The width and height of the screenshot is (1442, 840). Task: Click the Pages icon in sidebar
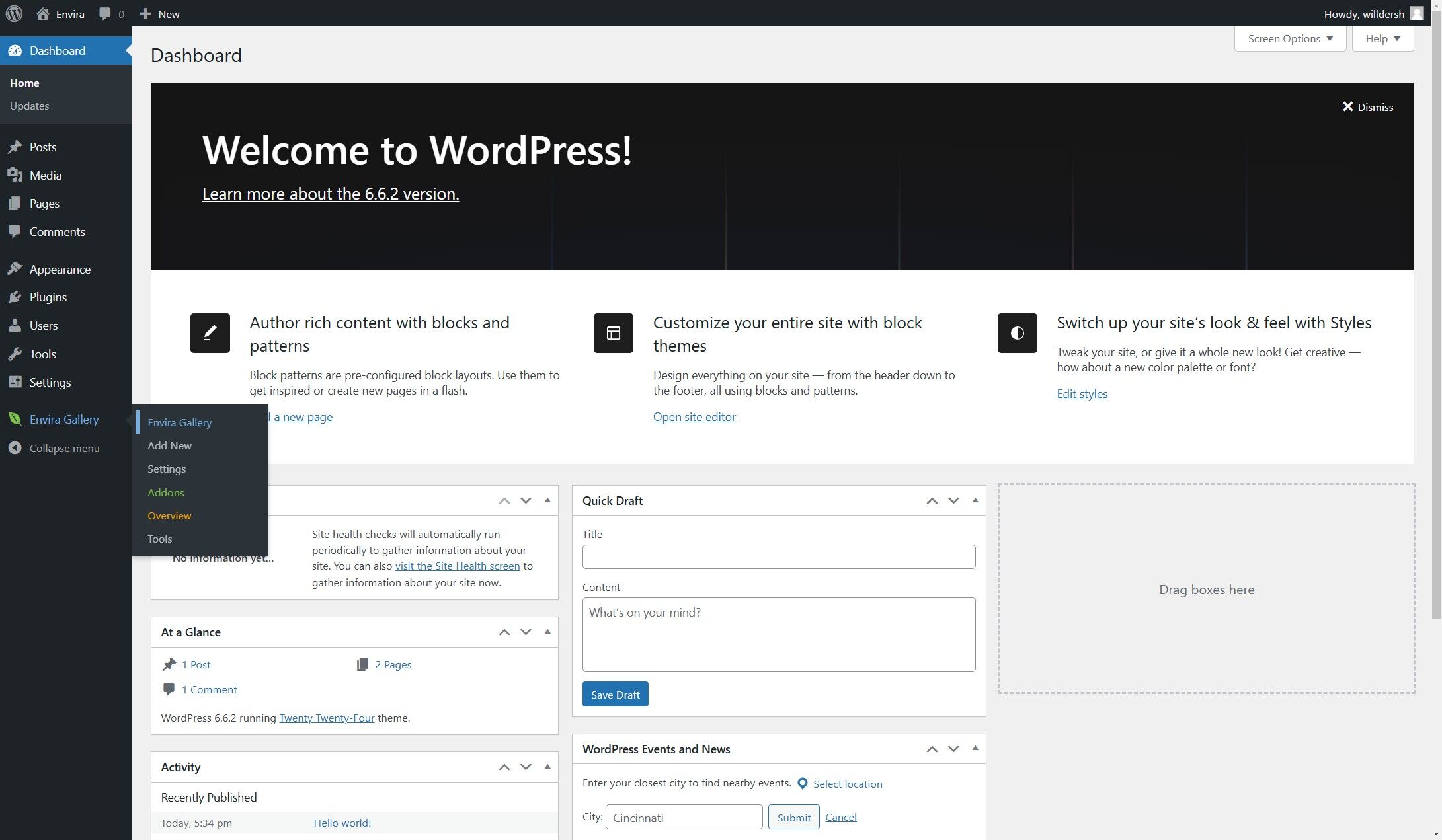(15, 204)
